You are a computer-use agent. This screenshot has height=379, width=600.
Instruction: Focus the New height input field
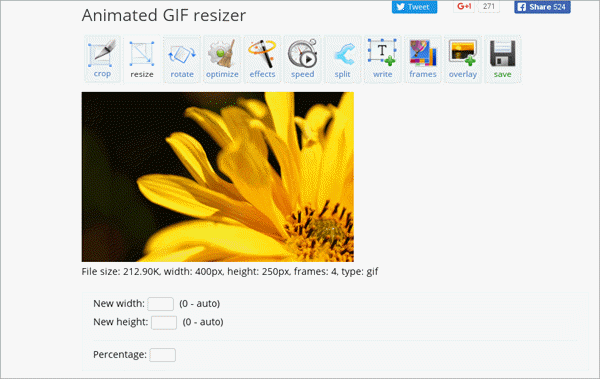pos(164,322)
